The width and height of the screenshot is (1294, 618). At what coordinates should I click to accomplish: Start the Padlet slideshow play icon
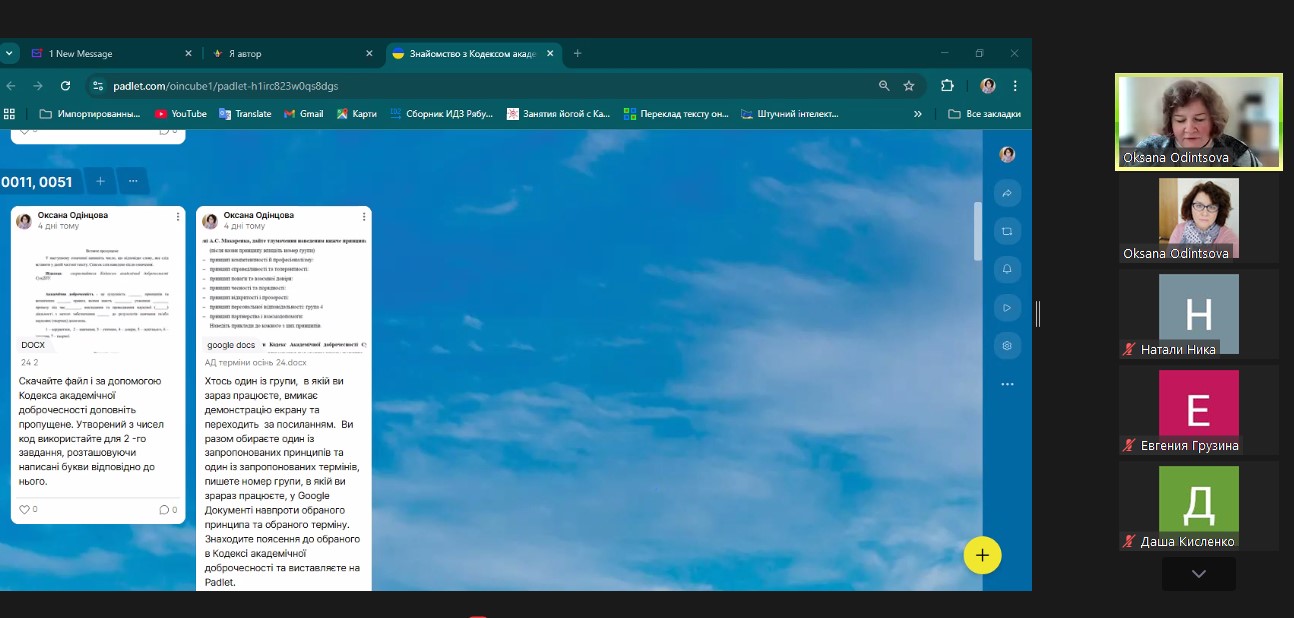(1007, 307)
